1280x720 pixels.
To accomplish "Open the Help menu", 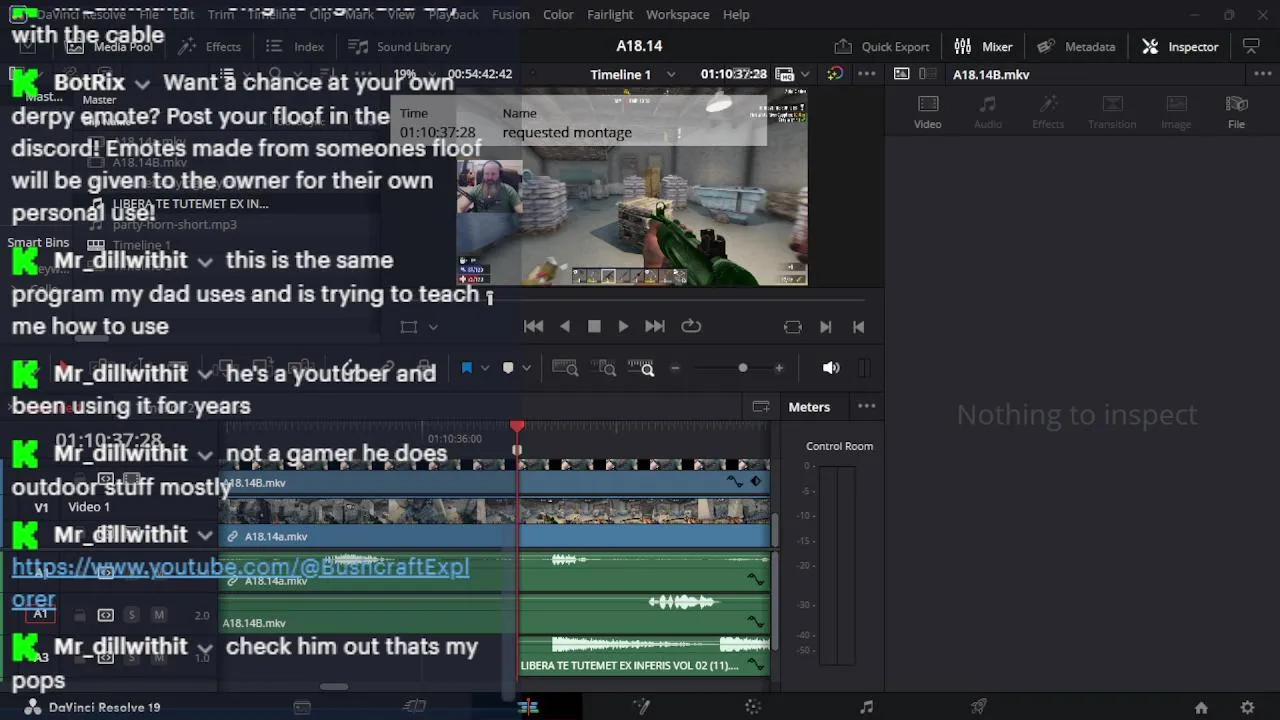I will tap(736, 14).
